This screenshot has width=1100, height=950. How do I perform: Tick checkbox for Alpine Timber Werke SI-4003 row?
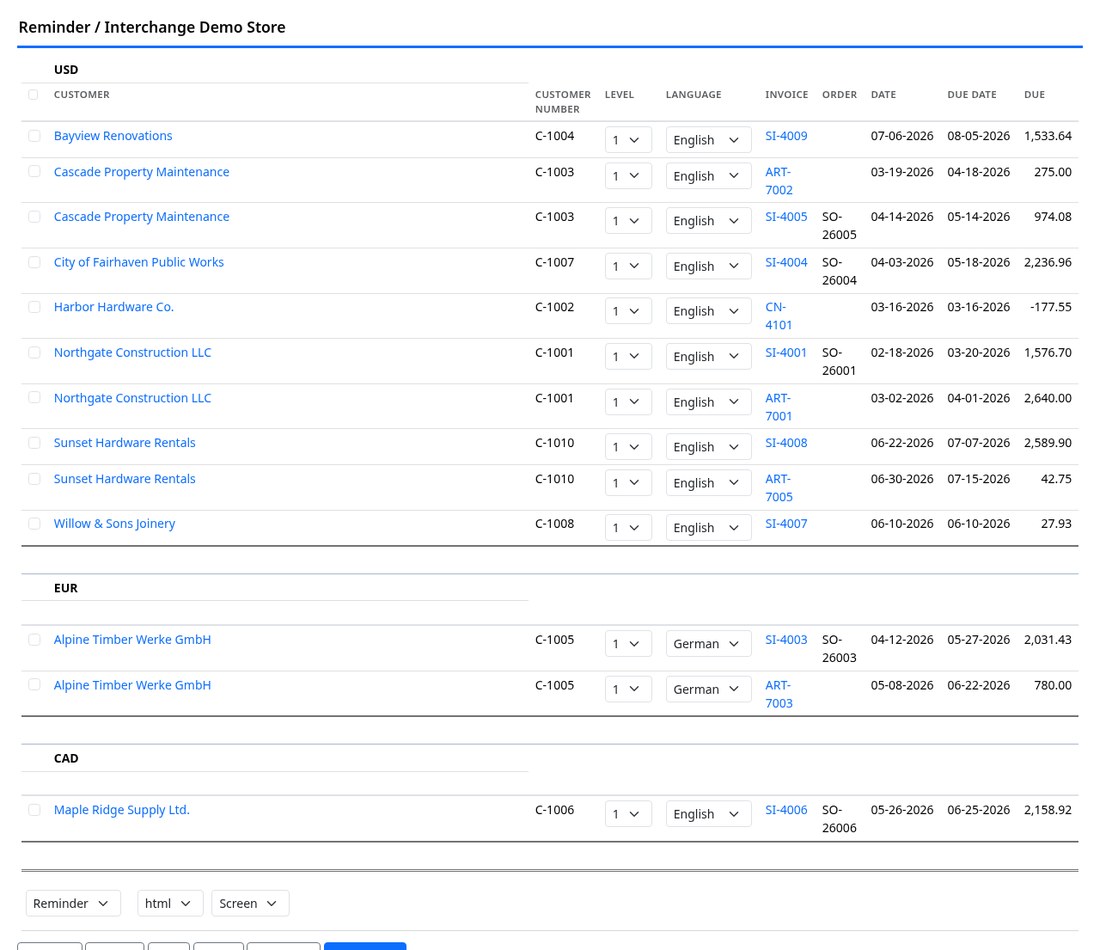(34, 640)
